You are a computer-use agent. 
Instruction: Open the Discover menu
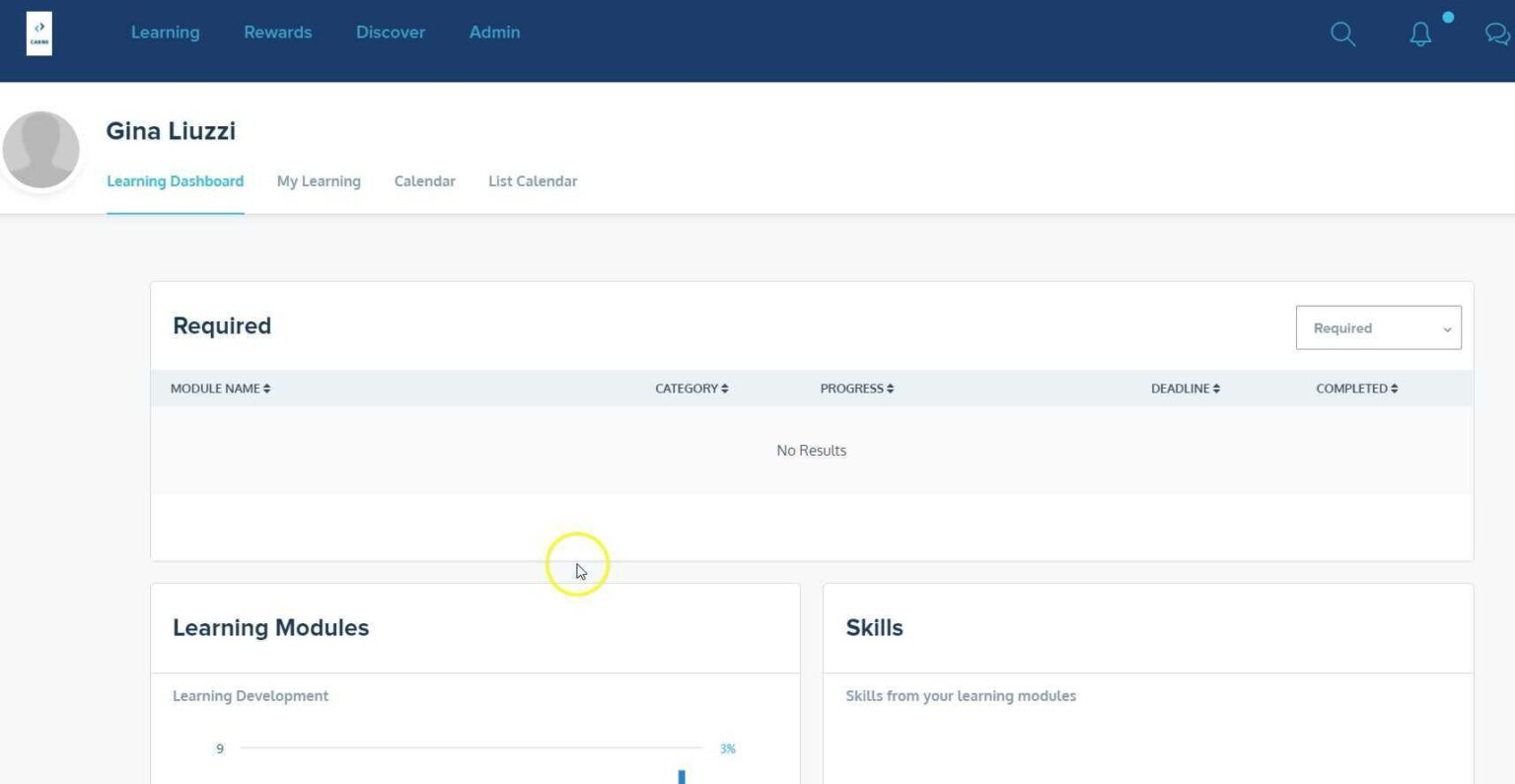pos(391,32)
